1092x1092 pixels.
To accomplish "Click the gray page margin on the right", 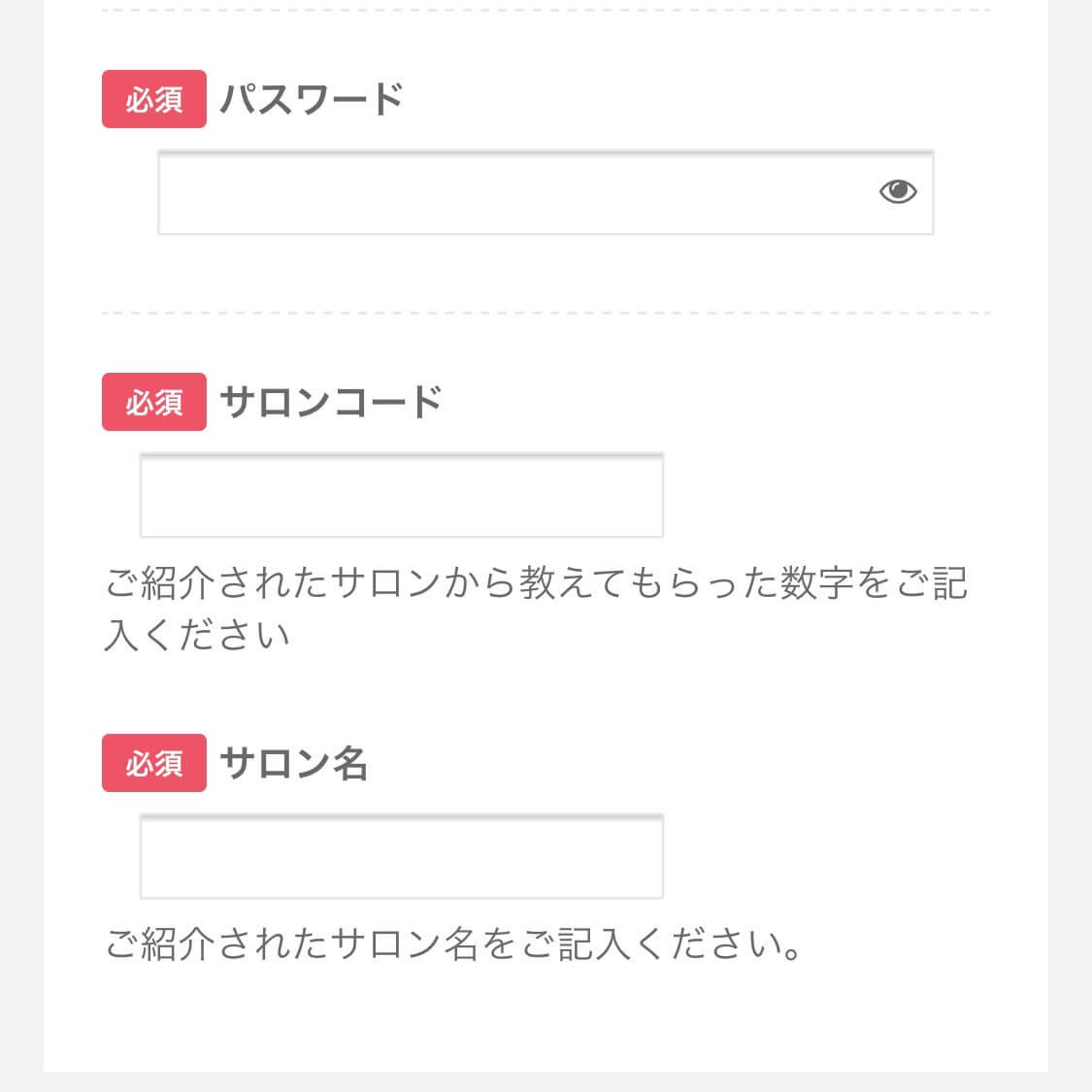I will pyautogui.click(x=1070, y=546).
